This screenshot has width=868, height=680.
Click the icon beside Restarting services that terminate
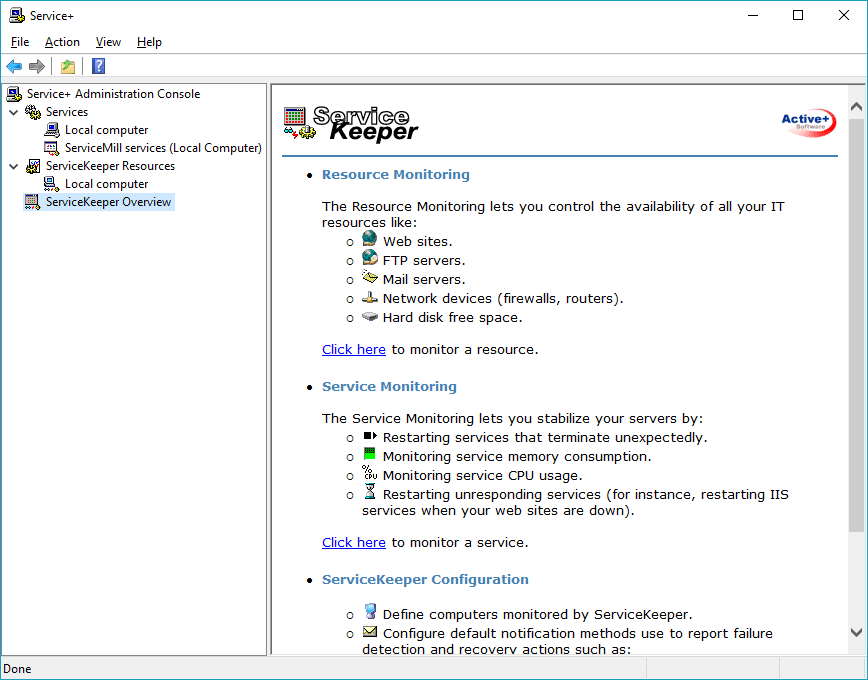[370, 436]
